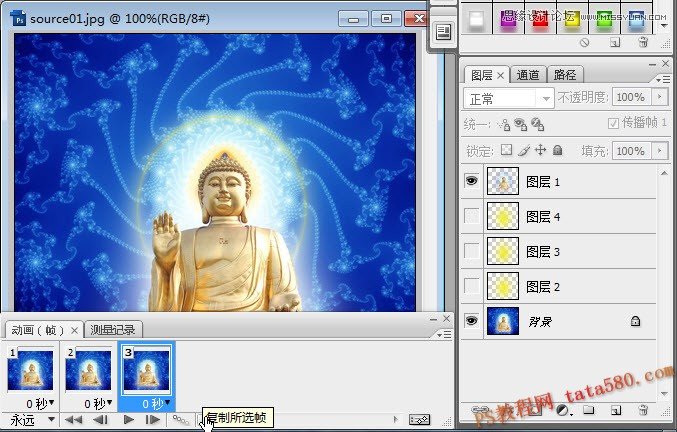Expand more styles arrow in Styles panel
This screenshot has height=432, width=677.
tap(664, 26)
